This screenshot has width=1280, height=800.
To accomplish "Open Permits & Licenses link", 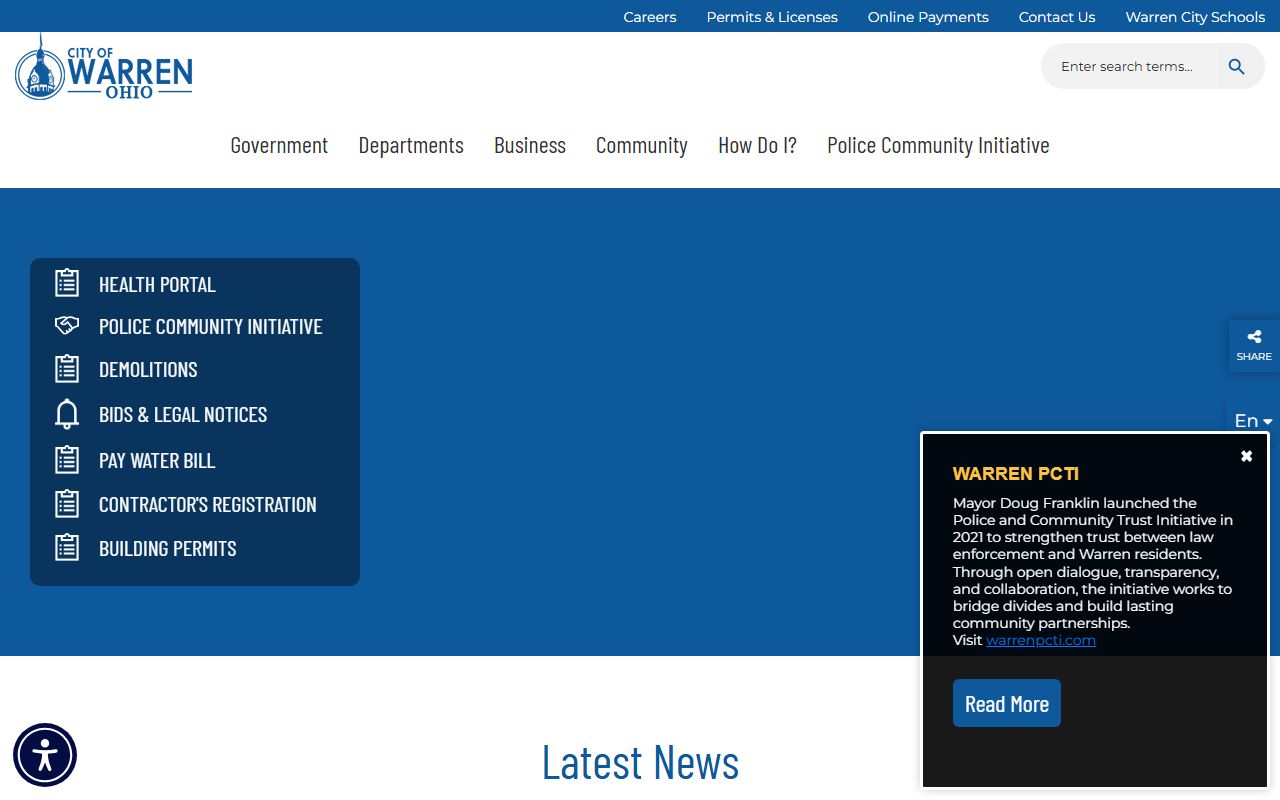I will pyautogui.click(x=772, y=17).
